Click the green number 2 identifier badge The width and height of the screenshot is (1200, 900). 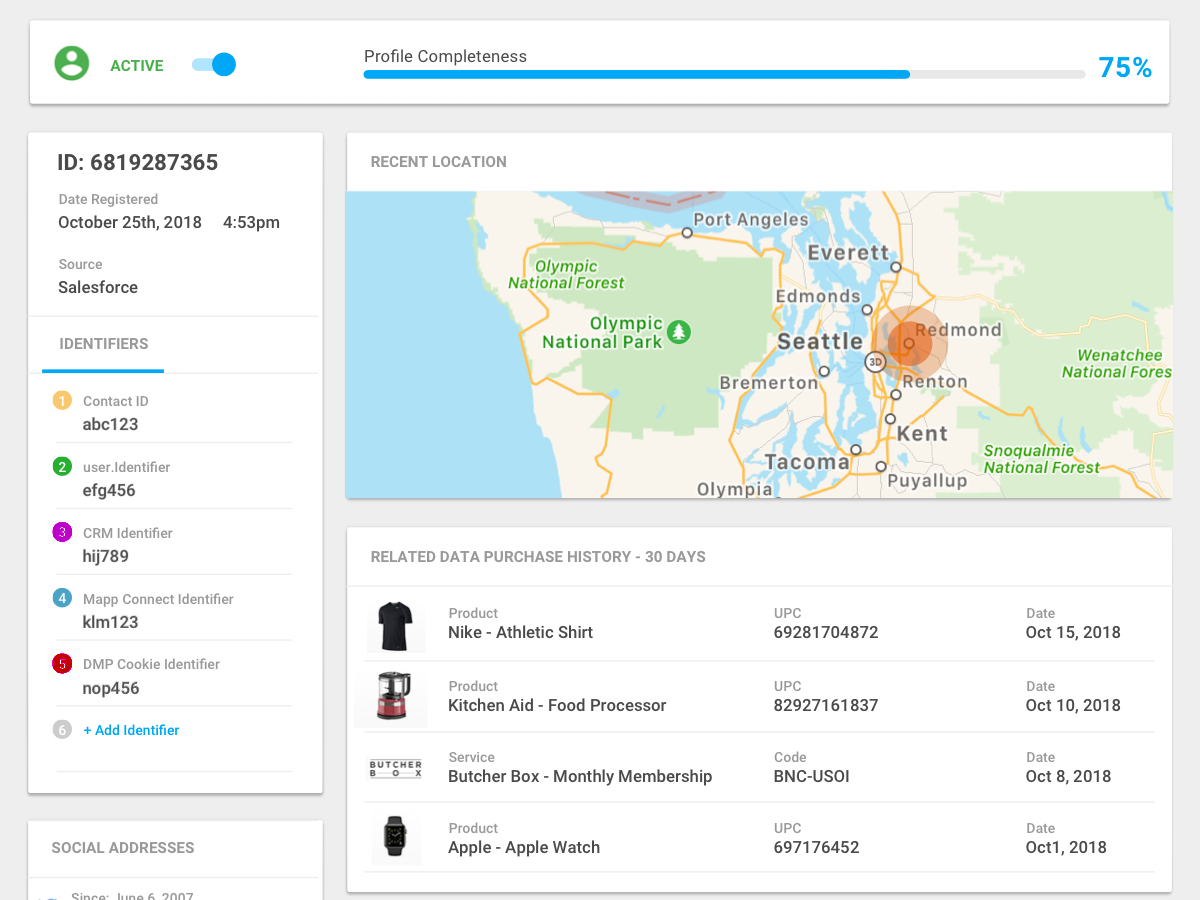pyautogui.click(x=62, y=467)
